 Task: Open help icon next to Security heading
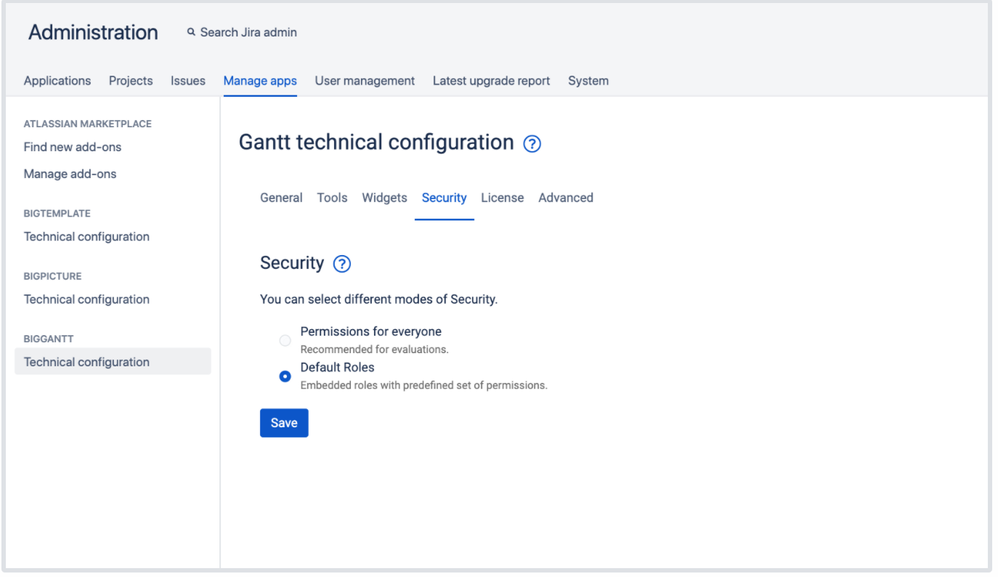click(342, 263)
